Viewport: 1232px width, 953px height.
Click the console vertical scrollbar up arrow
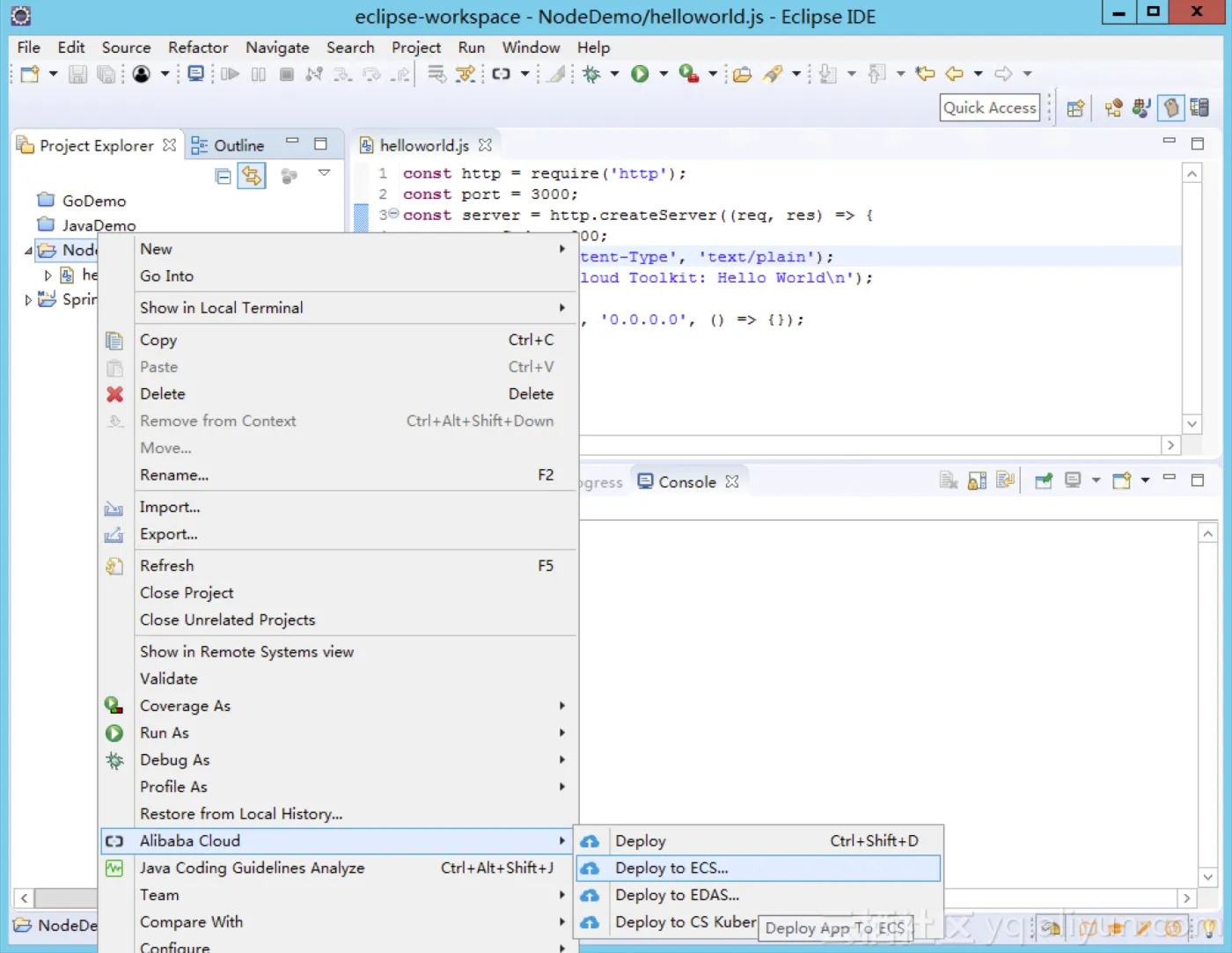(x=1207, y=533)
